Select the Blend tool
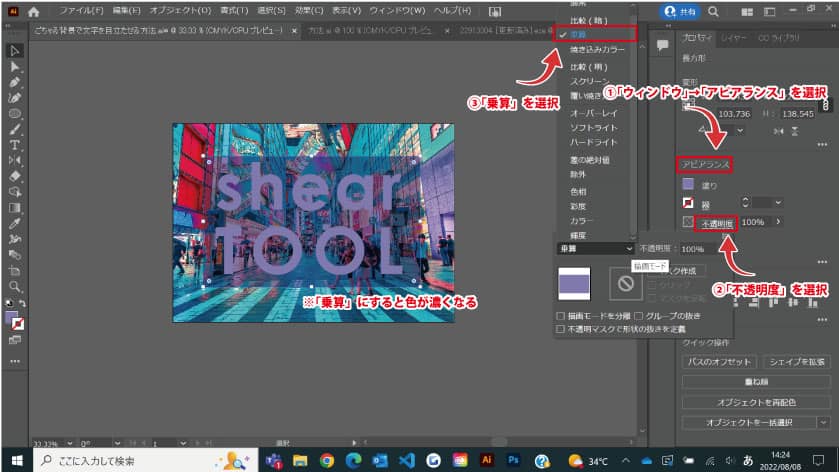The image size is (839, 472). pyautogui.click(x=14, y=255)
